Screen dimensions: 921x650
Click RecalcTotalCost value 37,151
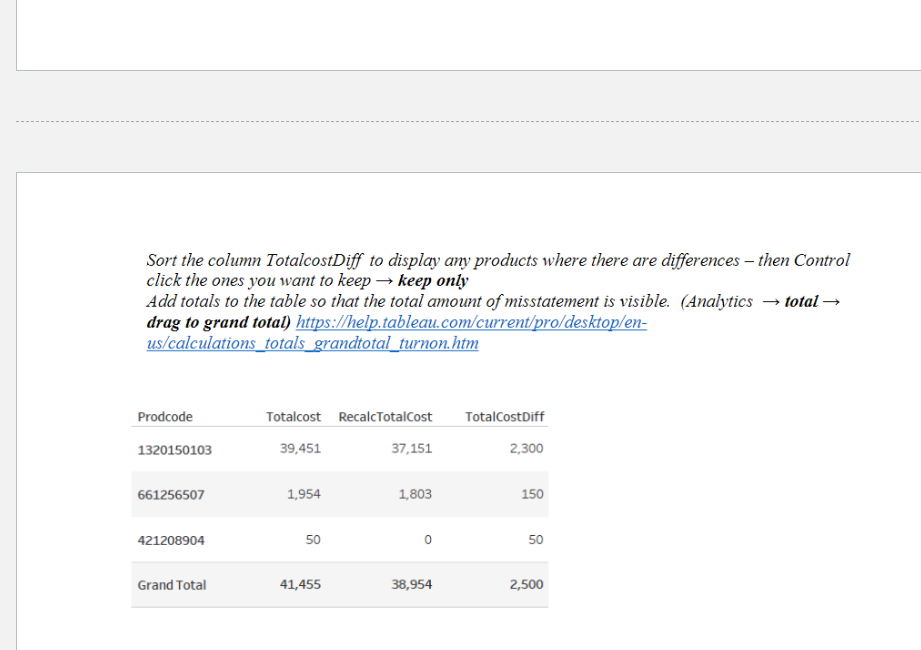[412, 449]
